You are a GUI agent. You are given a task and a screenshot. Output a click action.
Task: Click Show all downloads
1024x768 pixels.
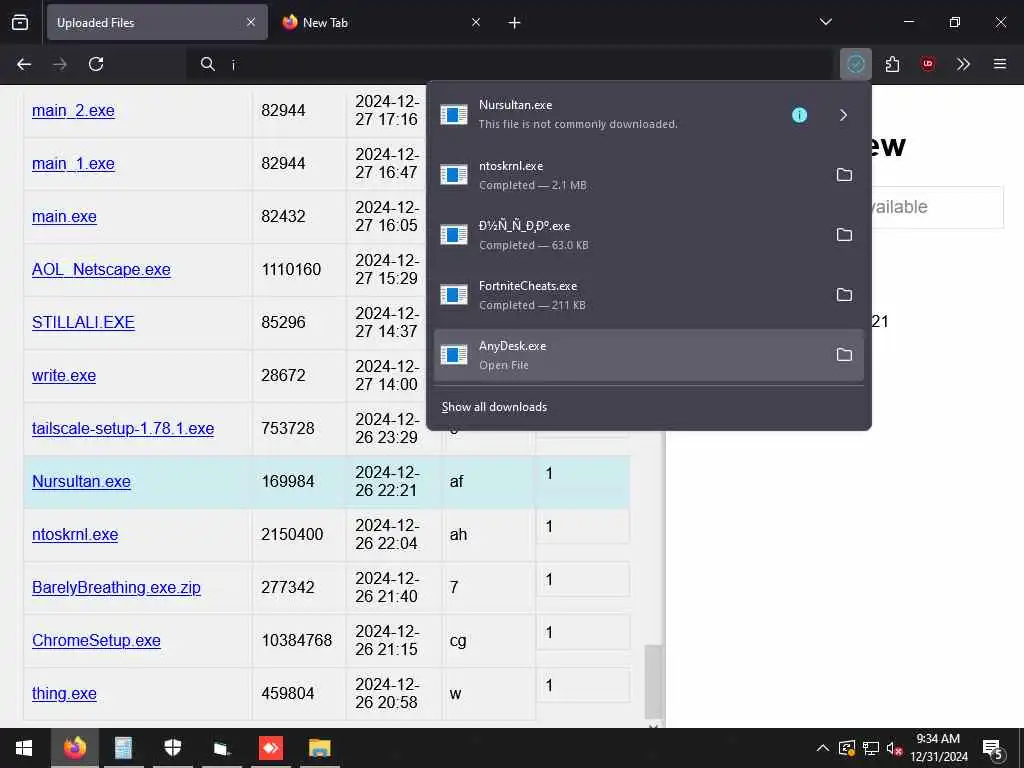(x=494, y=407)
